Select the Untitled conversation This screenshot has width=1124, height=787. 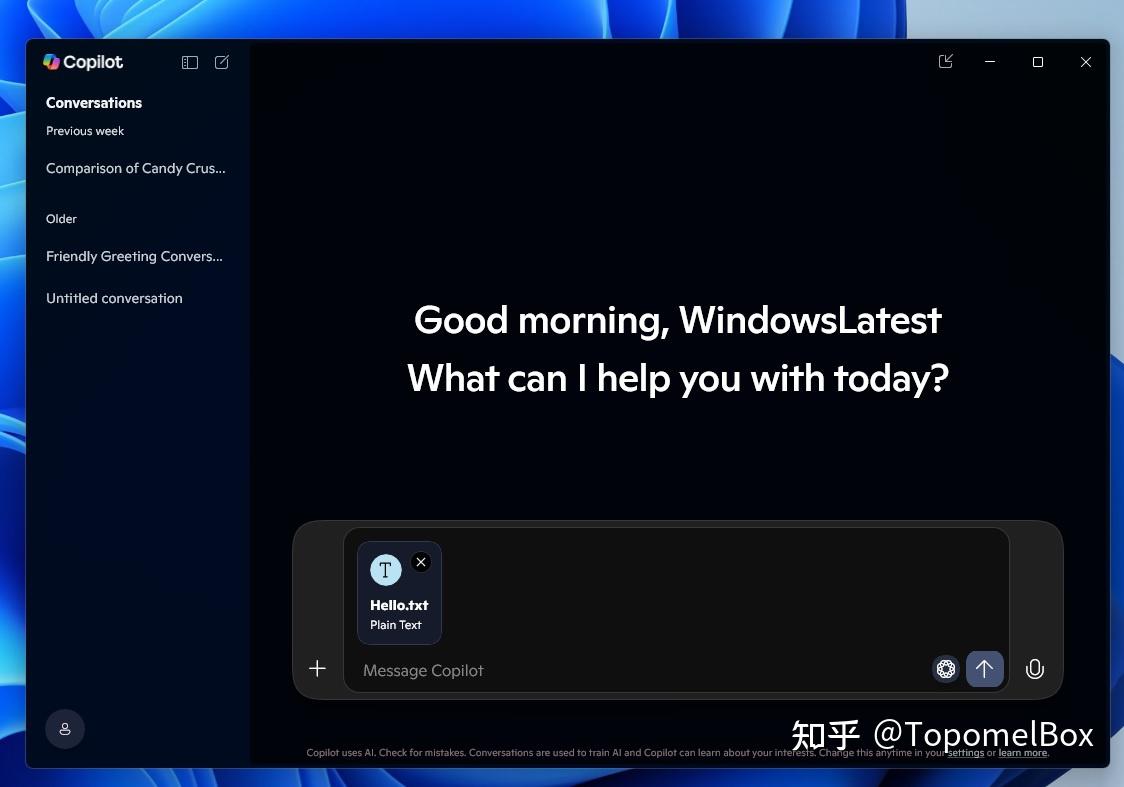click(113, 298)
